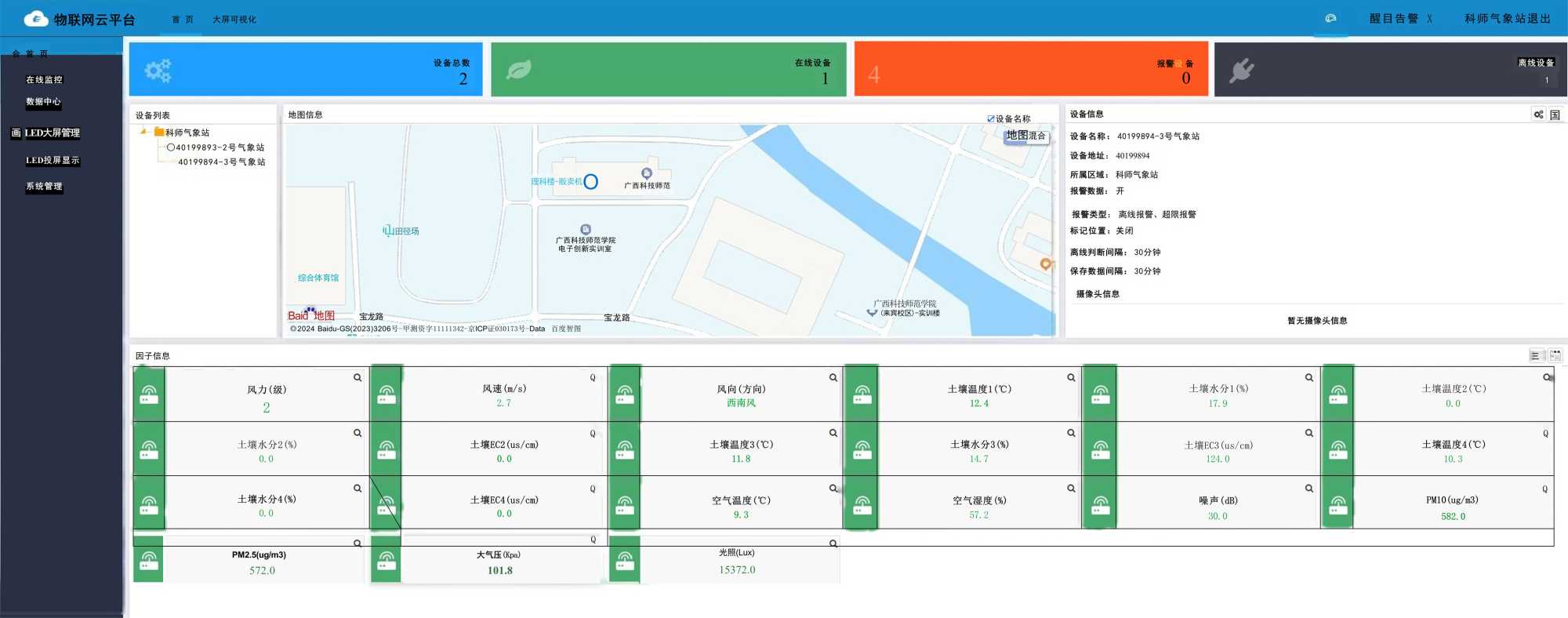
Task: Click magnifier icon on 光照(Lux) card
Action: pos(833,543)
